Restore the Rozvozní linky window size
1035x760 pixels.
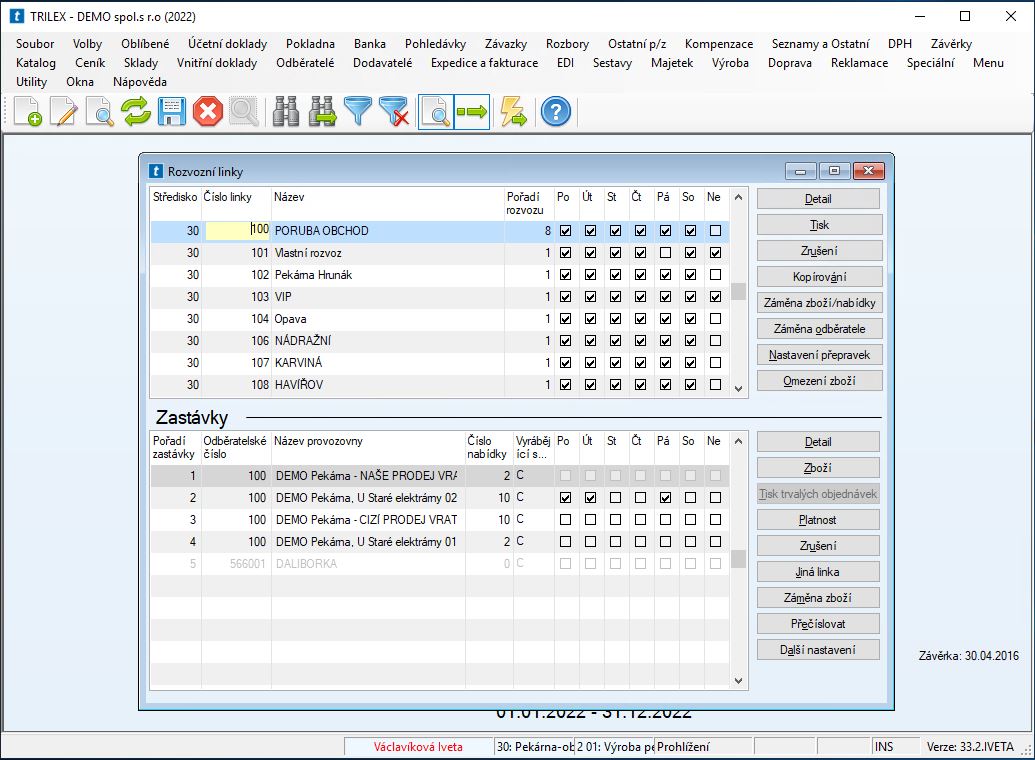(834, 171)
